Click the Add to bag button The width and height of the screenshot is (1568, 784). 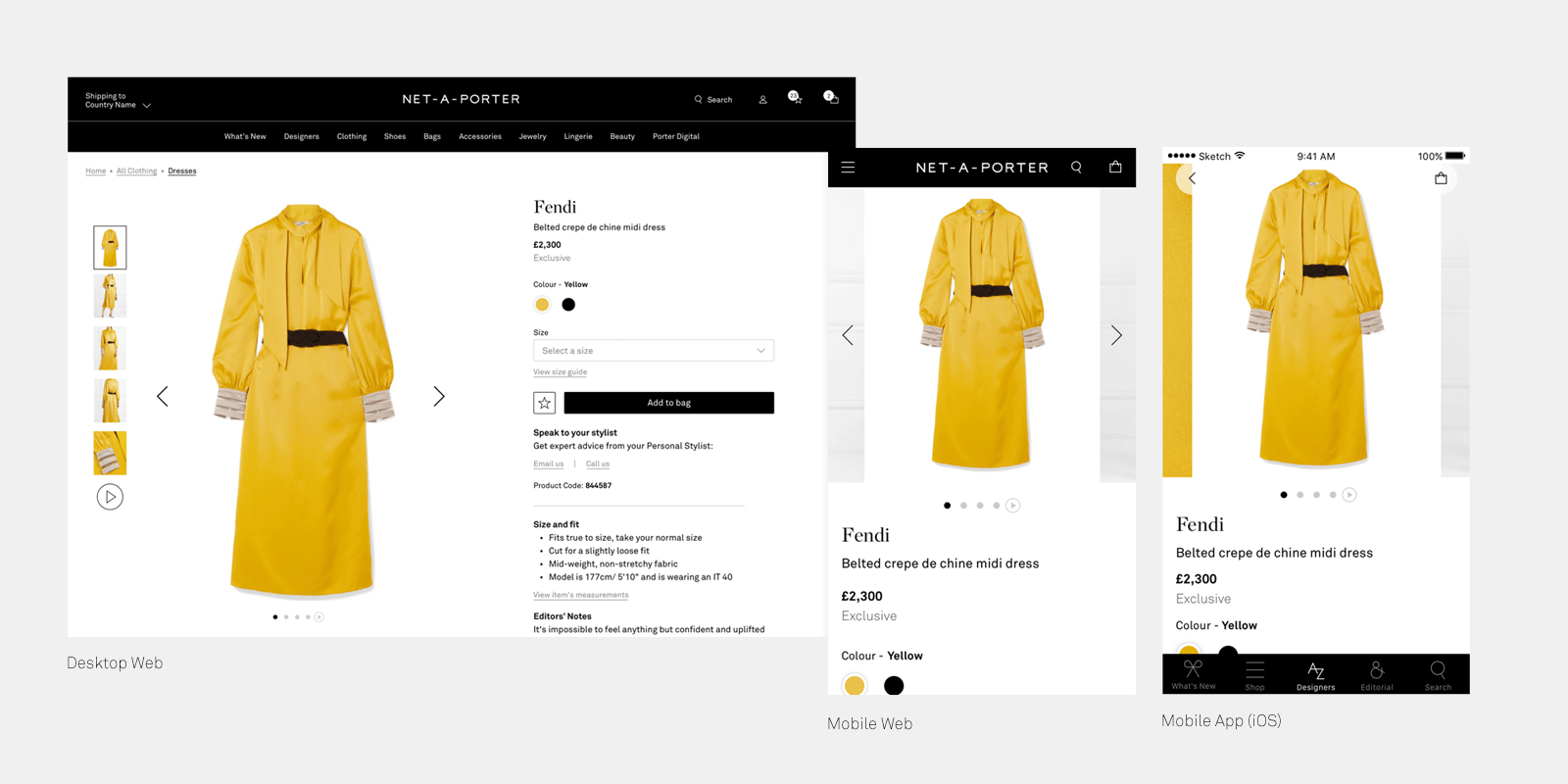pos(669,403)
